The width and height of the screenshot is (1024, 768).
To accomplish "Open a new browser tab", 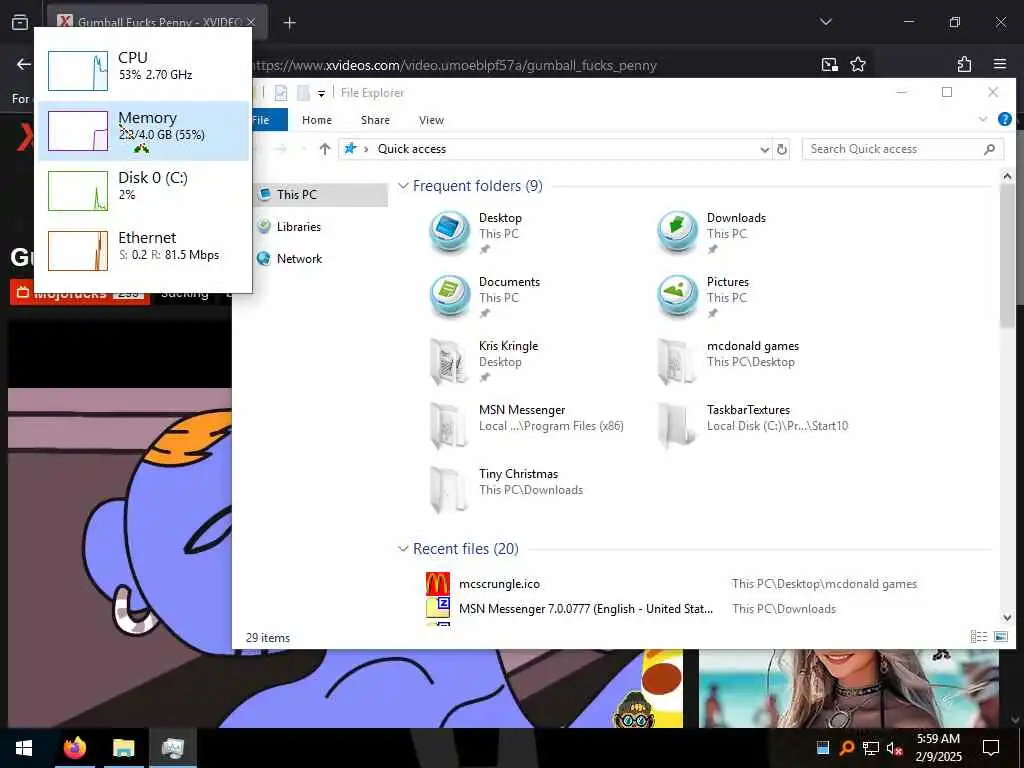I will pyautogui.click(x=290, y=23).
